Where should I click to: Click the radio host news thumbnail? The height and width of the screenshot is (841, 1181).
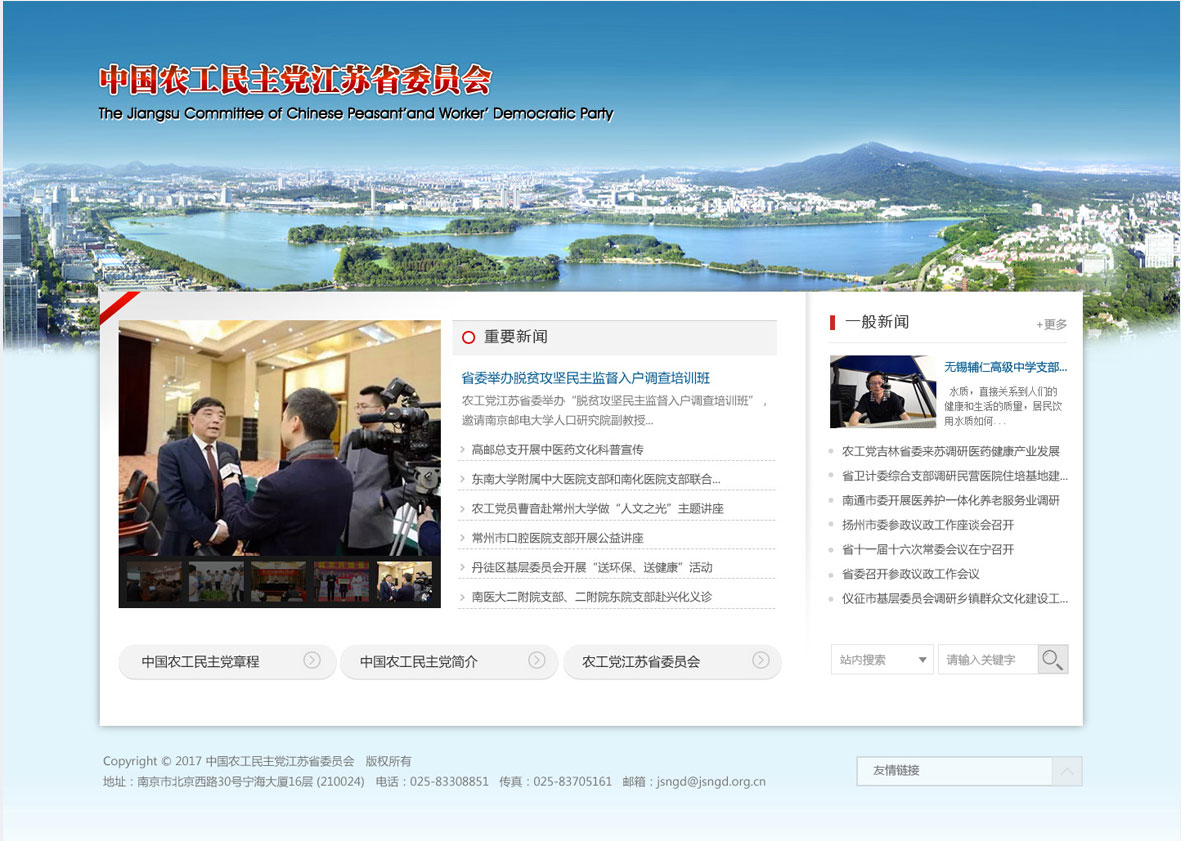pos(882,392)
